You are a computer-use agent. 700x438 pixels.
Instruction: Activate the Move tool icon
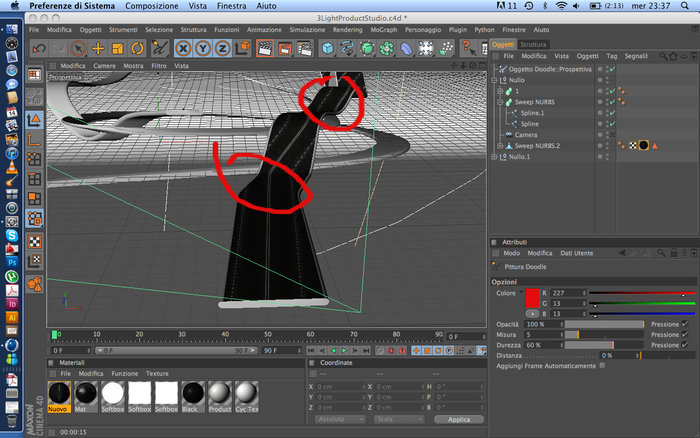coord(98,48)
